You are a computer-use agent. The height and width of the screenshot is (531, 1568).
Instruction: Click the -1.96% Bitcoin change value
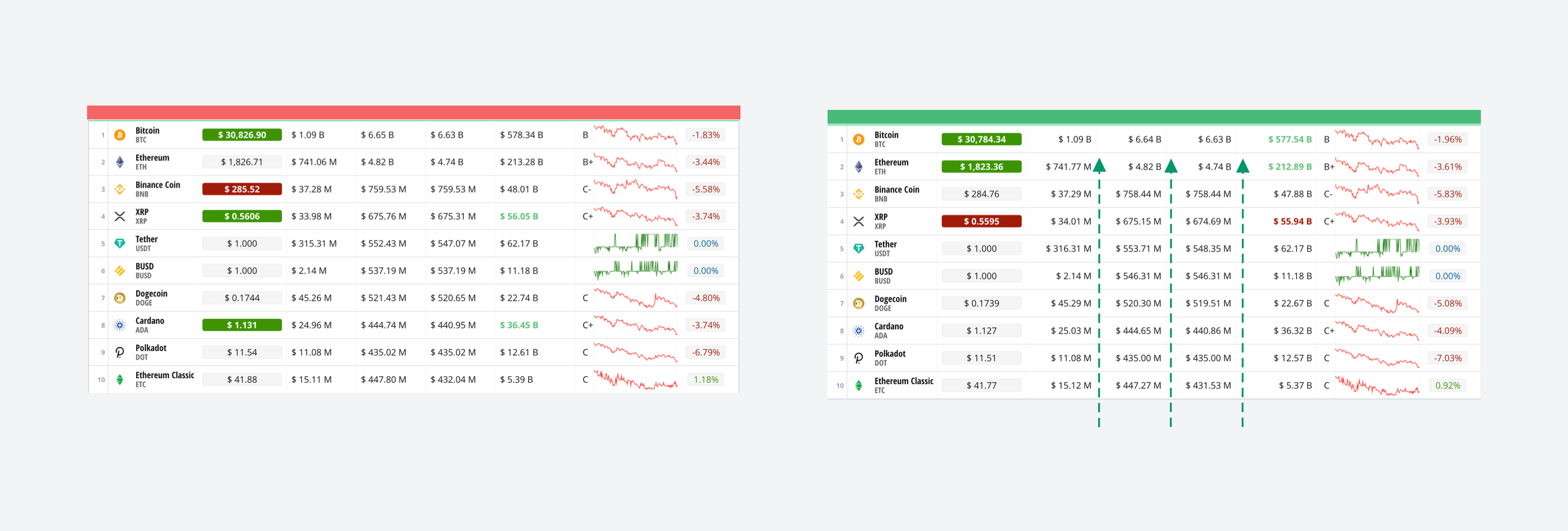point(1448,140)
